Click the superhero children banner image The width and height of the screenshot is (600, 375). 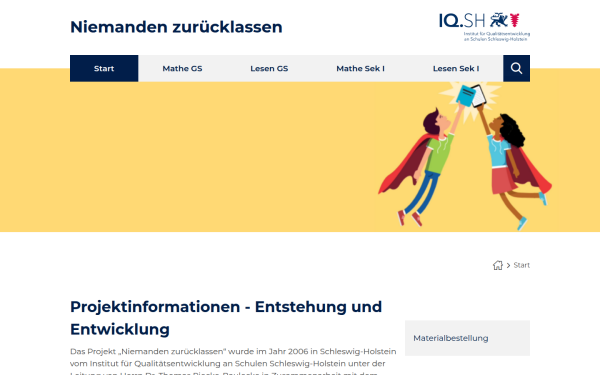466,157
